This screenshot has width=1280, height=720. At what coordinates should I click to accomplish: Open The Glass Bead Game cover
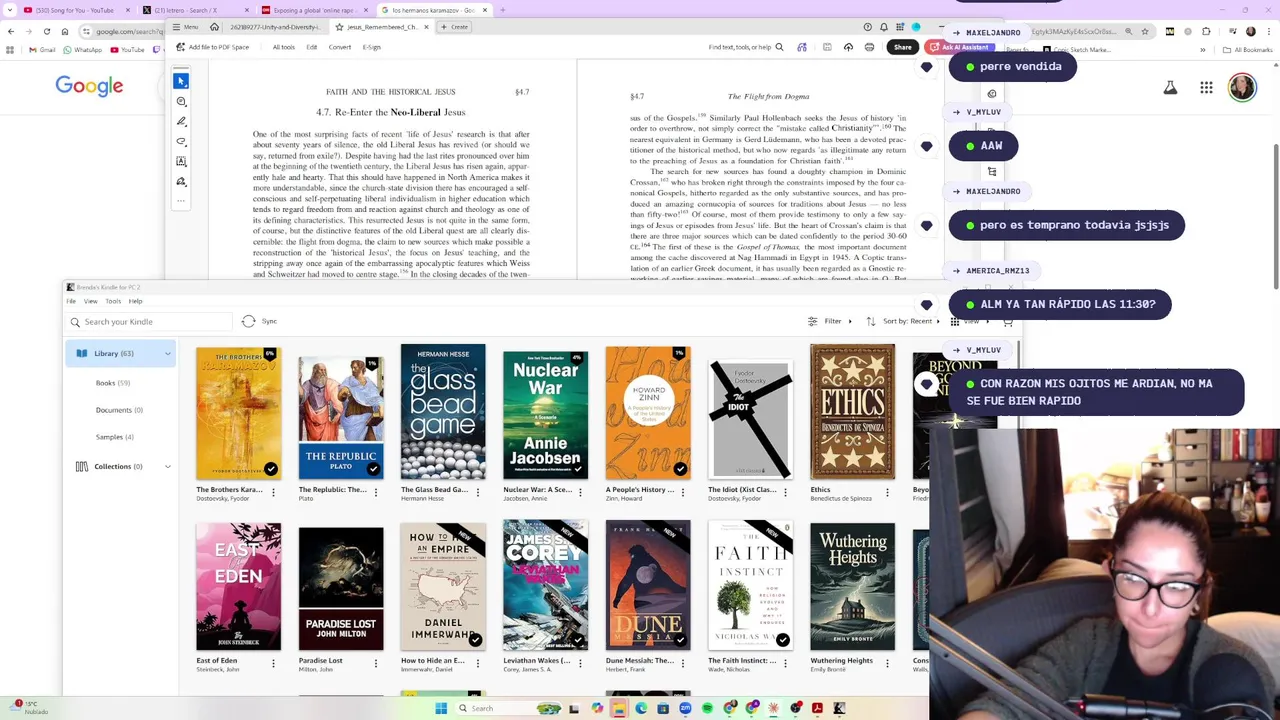click(443, 412)
